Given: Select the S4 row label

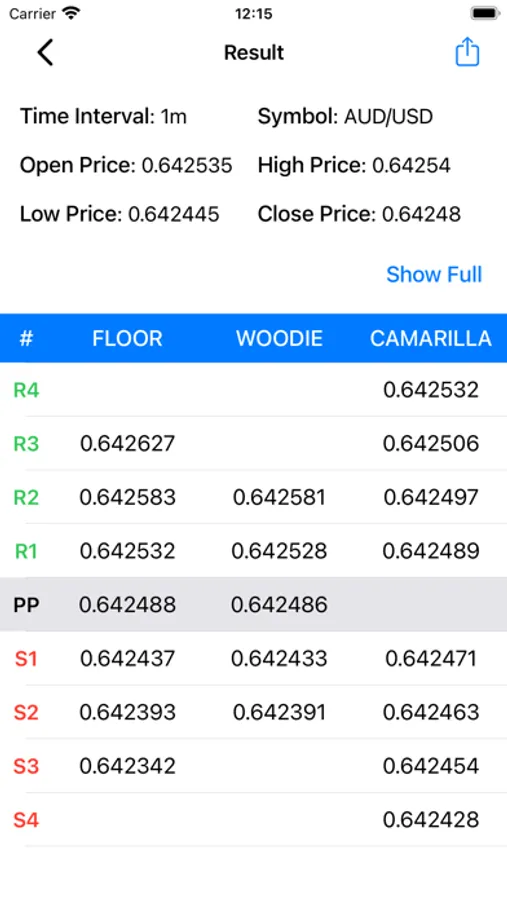Looking at the screenshot, I should click(26, 820).
